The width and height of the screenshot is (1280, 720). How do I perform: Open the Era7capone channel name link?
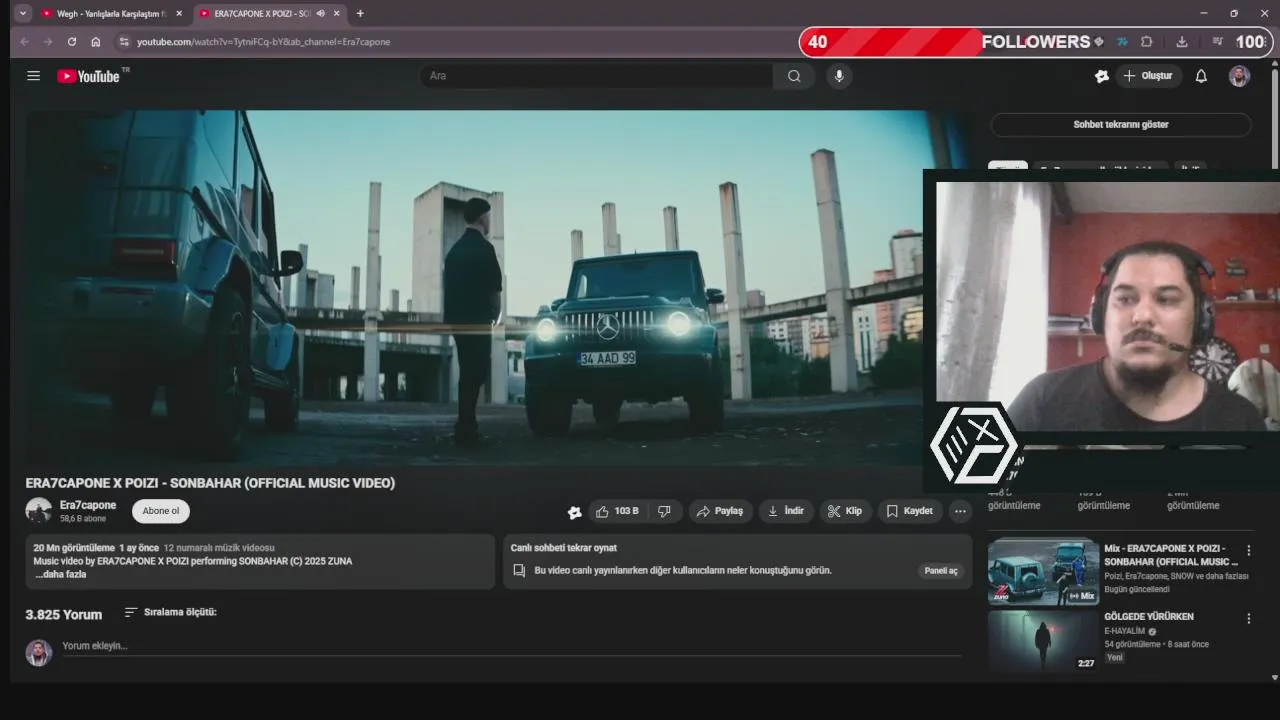click(88, 505)
